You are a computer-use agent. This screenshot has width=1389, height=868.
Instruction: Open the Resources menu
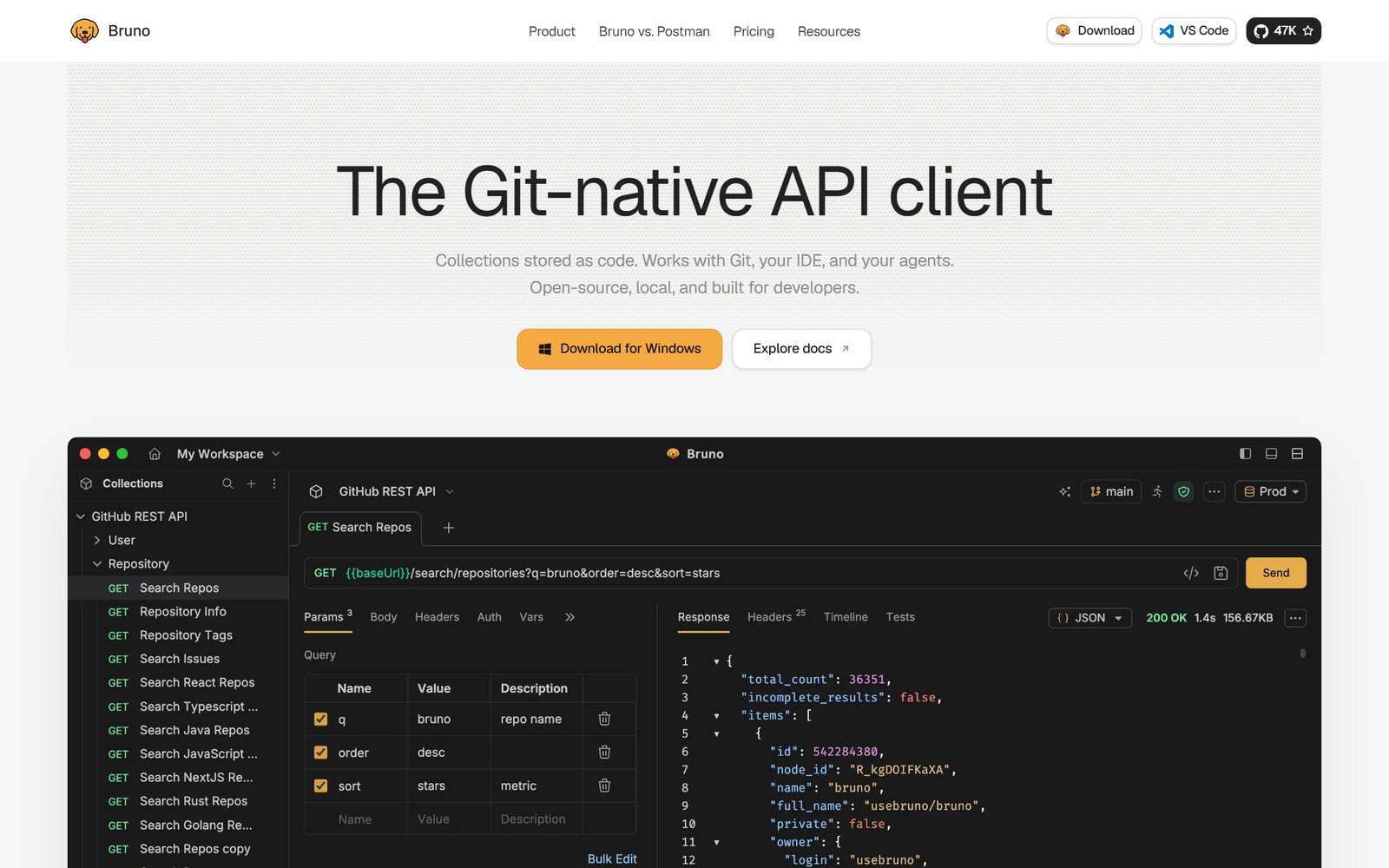click(829, 31)
